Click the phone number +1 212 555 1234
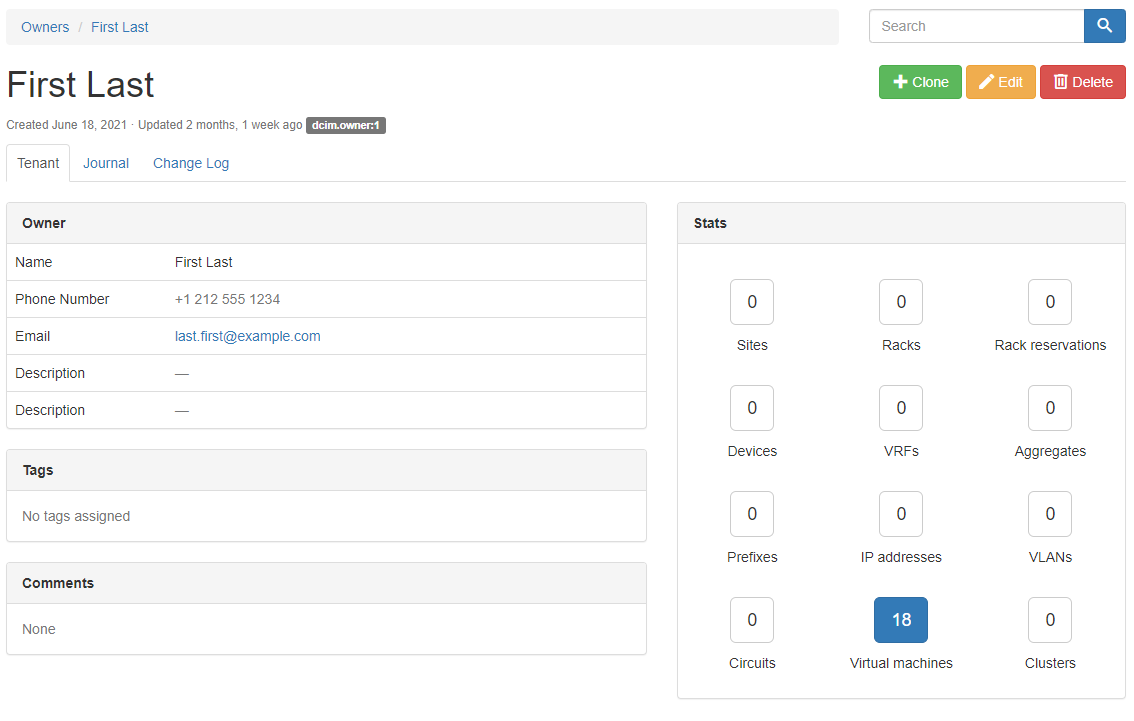This screenshot has width=1134, height=721. pyautogui.click(x=227, y=299)
